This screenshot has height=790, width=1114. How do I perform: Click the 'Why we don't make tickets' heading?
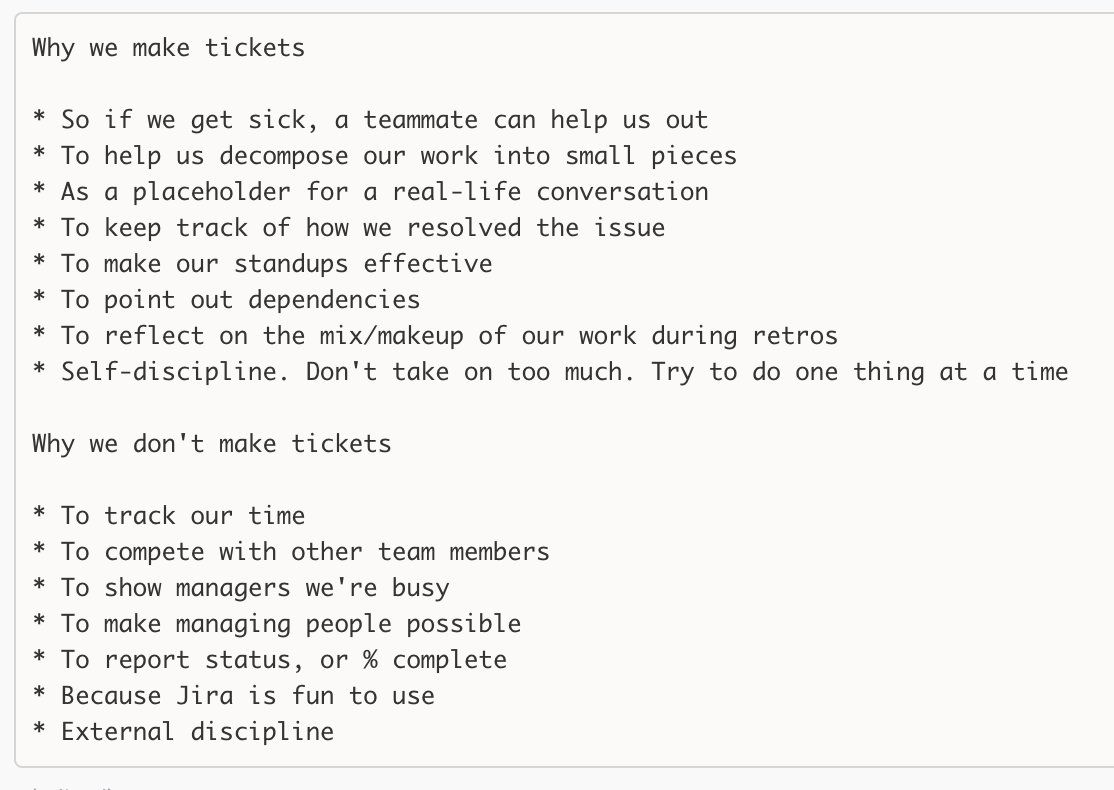click(212, 443)
